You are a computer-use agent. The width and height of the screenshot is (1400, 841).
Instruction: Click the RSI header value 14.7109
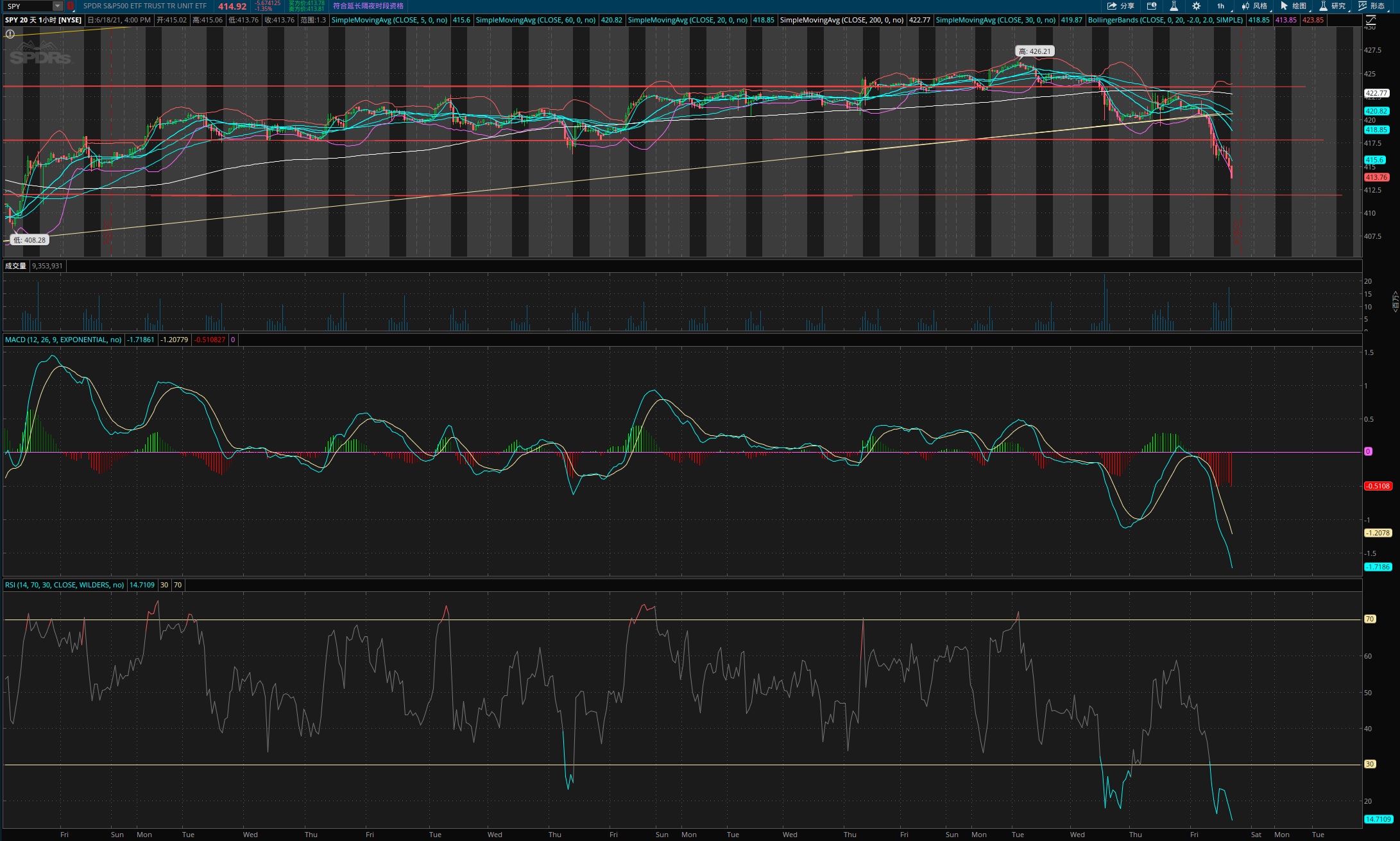(142, 585)
